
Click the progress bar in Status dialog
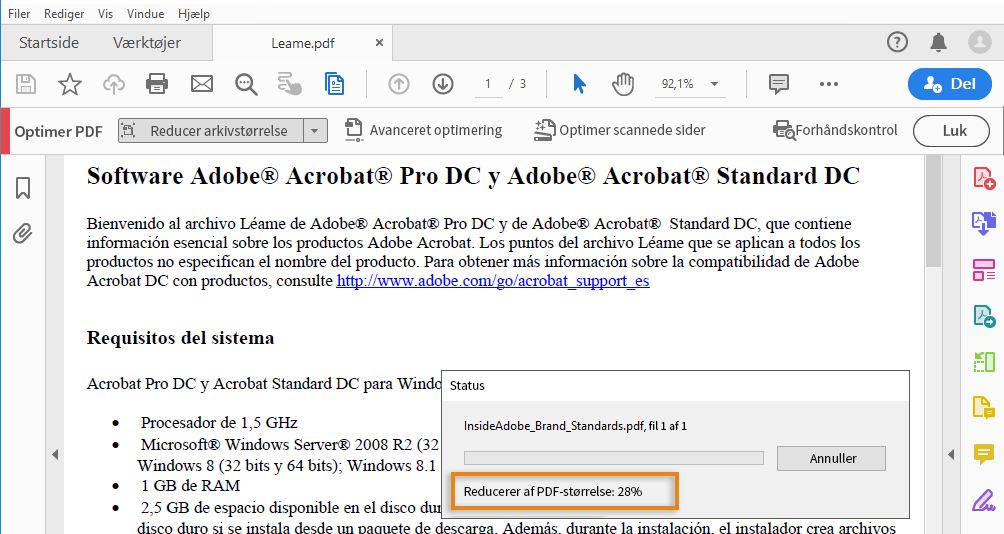[x=613, y=458]
